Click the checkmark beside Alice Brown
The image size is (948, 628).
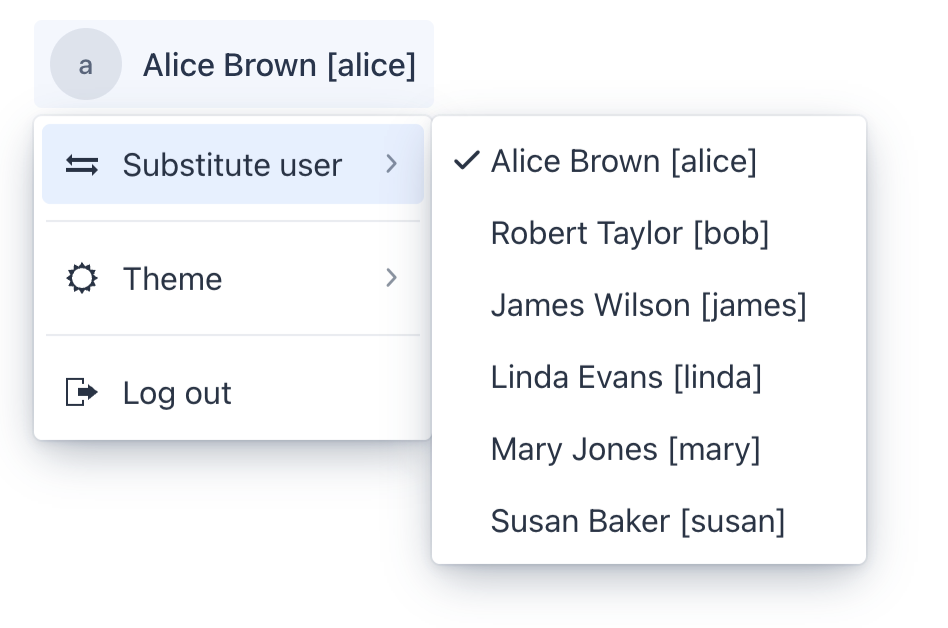click(x=466, y=160)
